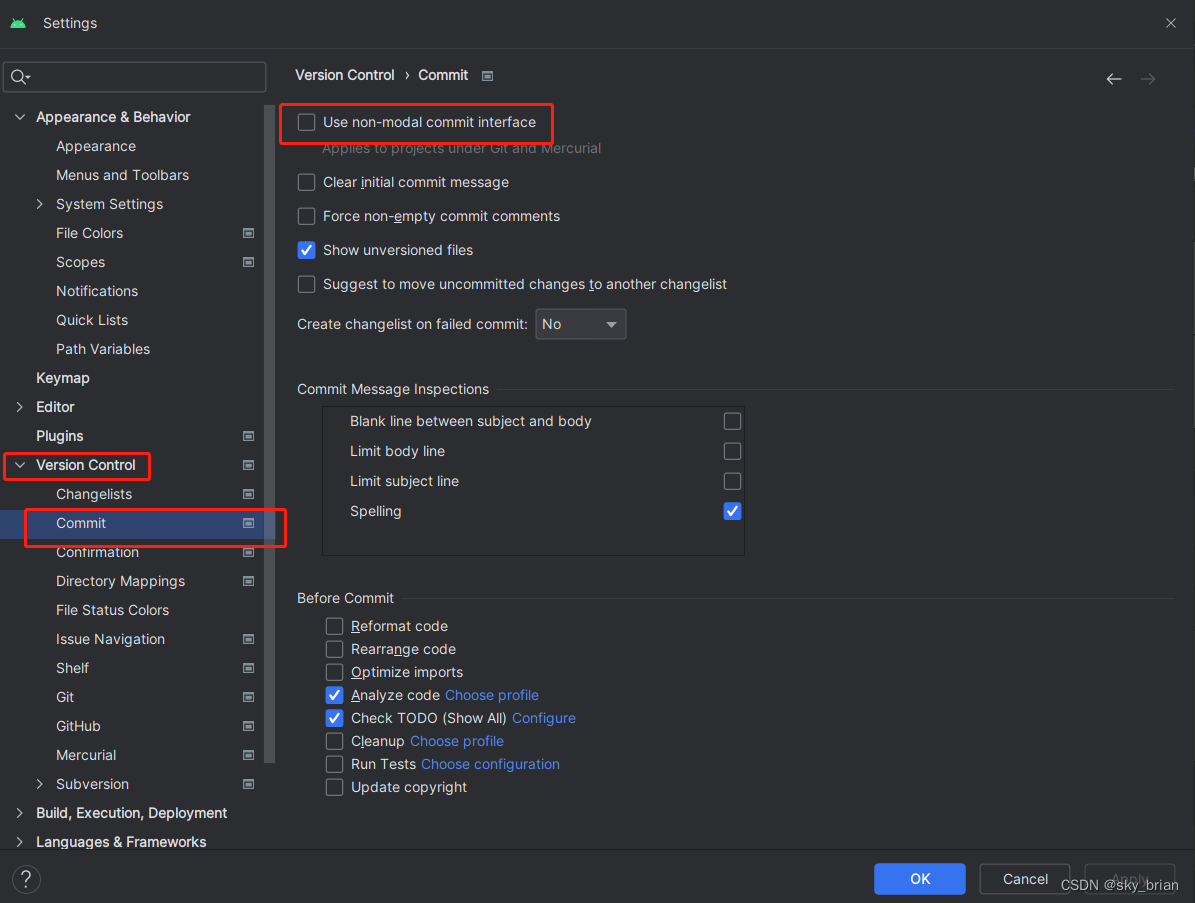Click the forward navigation arrow
The image size is (1195, 903).
click(x=1147, y=78)
